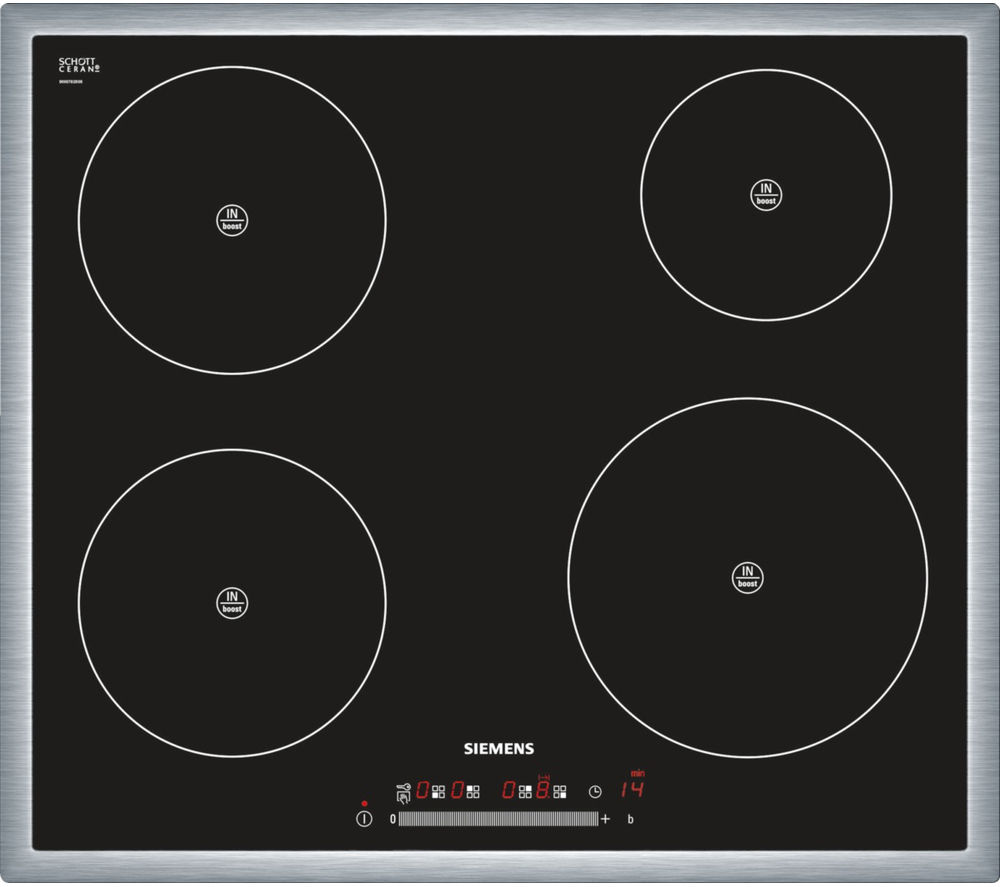Tap the '0' end of the slider
This screenshot has height=887, width=1000.
point(393,819)
